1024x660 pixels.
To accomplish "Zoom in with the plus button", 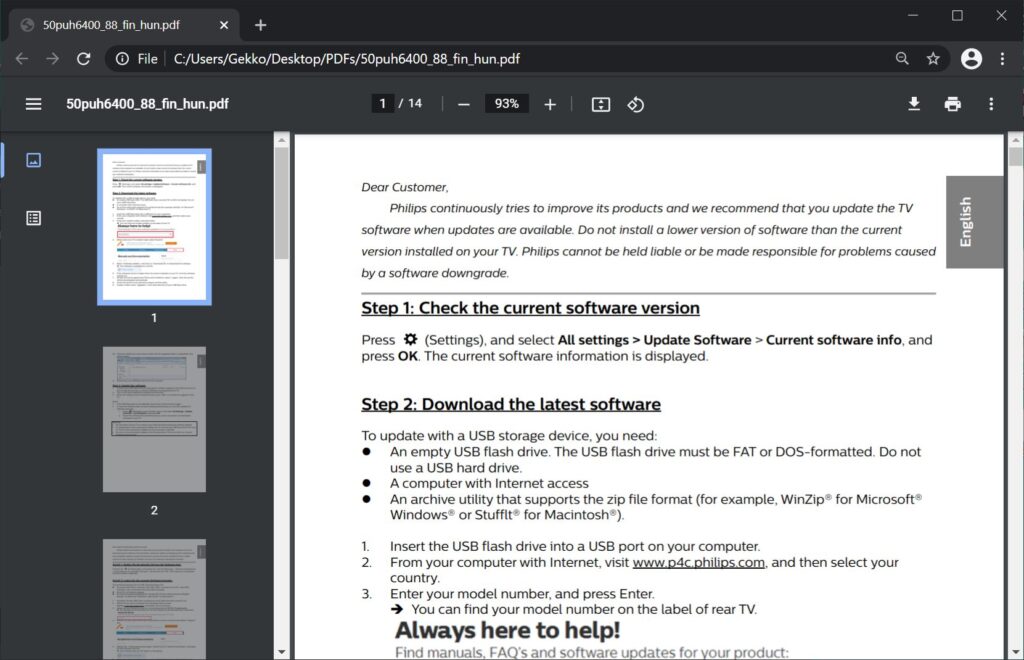I will pos(550,104).
